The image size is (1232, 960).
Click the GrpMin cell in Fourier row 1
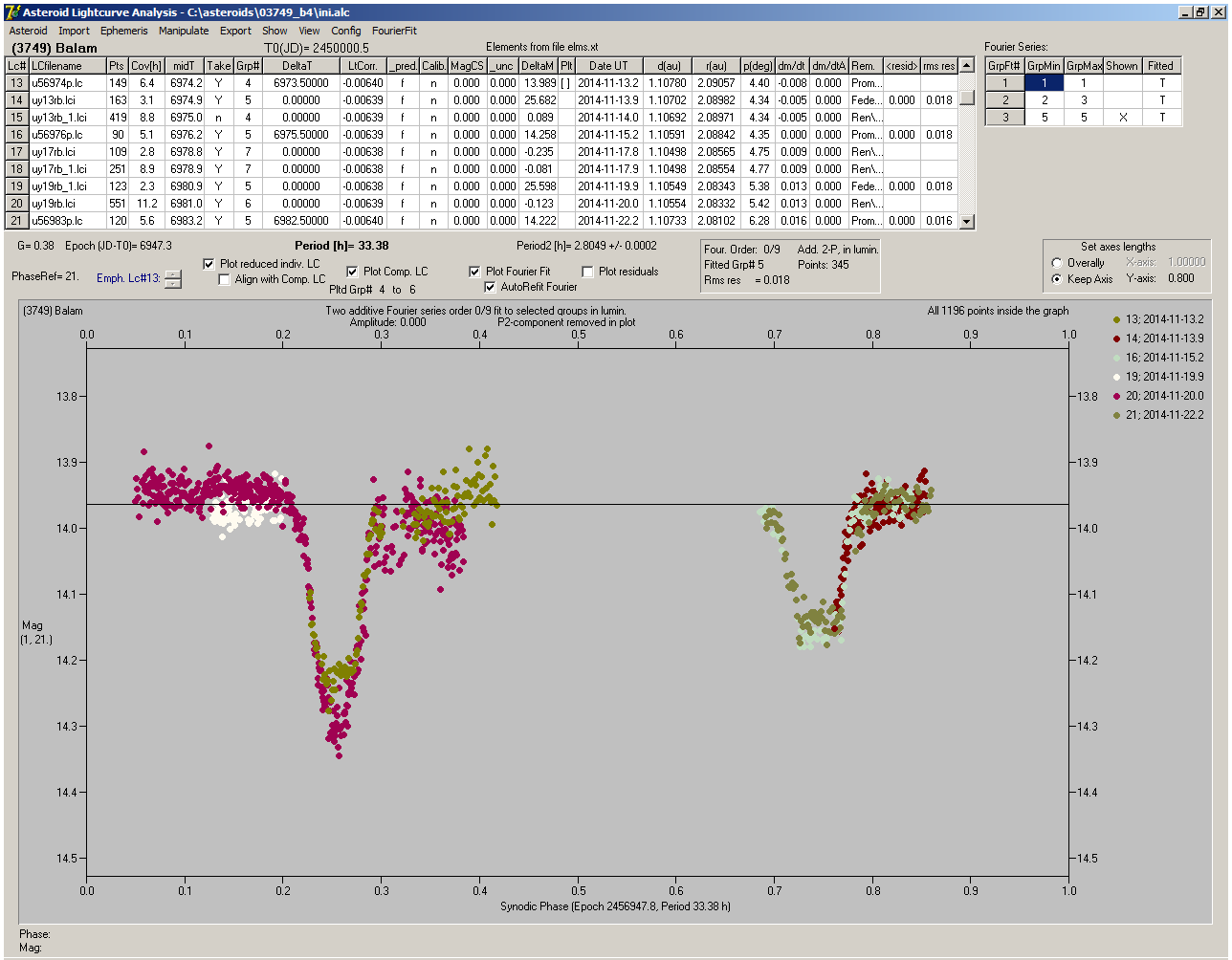pos(1045,83)
